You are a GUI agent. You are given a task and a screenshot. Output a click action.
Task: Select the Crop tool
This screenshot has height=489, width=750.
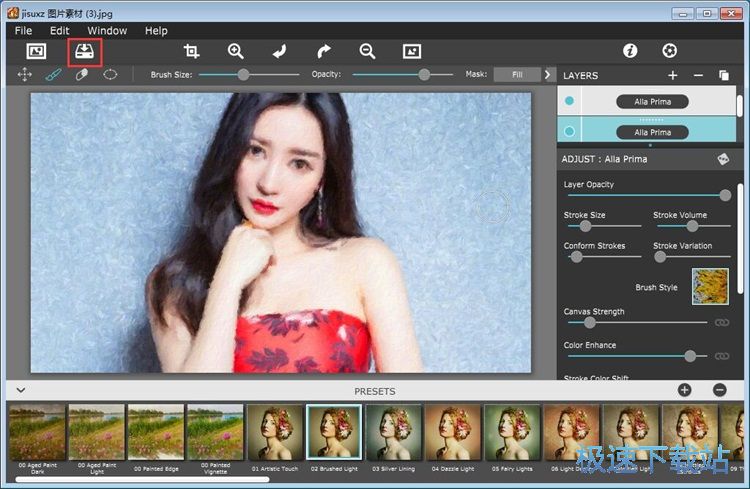191,51
